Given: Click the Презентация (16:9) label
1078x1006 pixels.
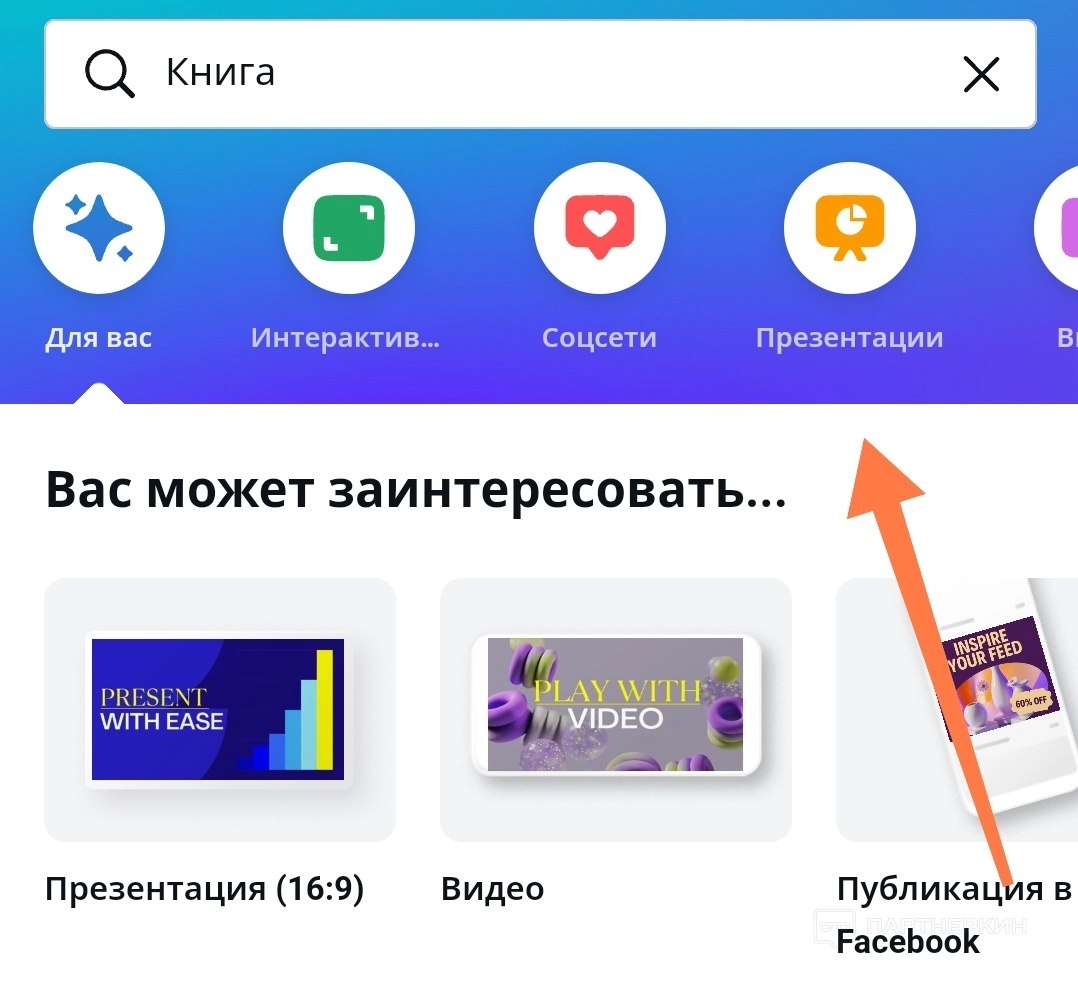Looking at the screenshot, I should [x=204, y=888].
